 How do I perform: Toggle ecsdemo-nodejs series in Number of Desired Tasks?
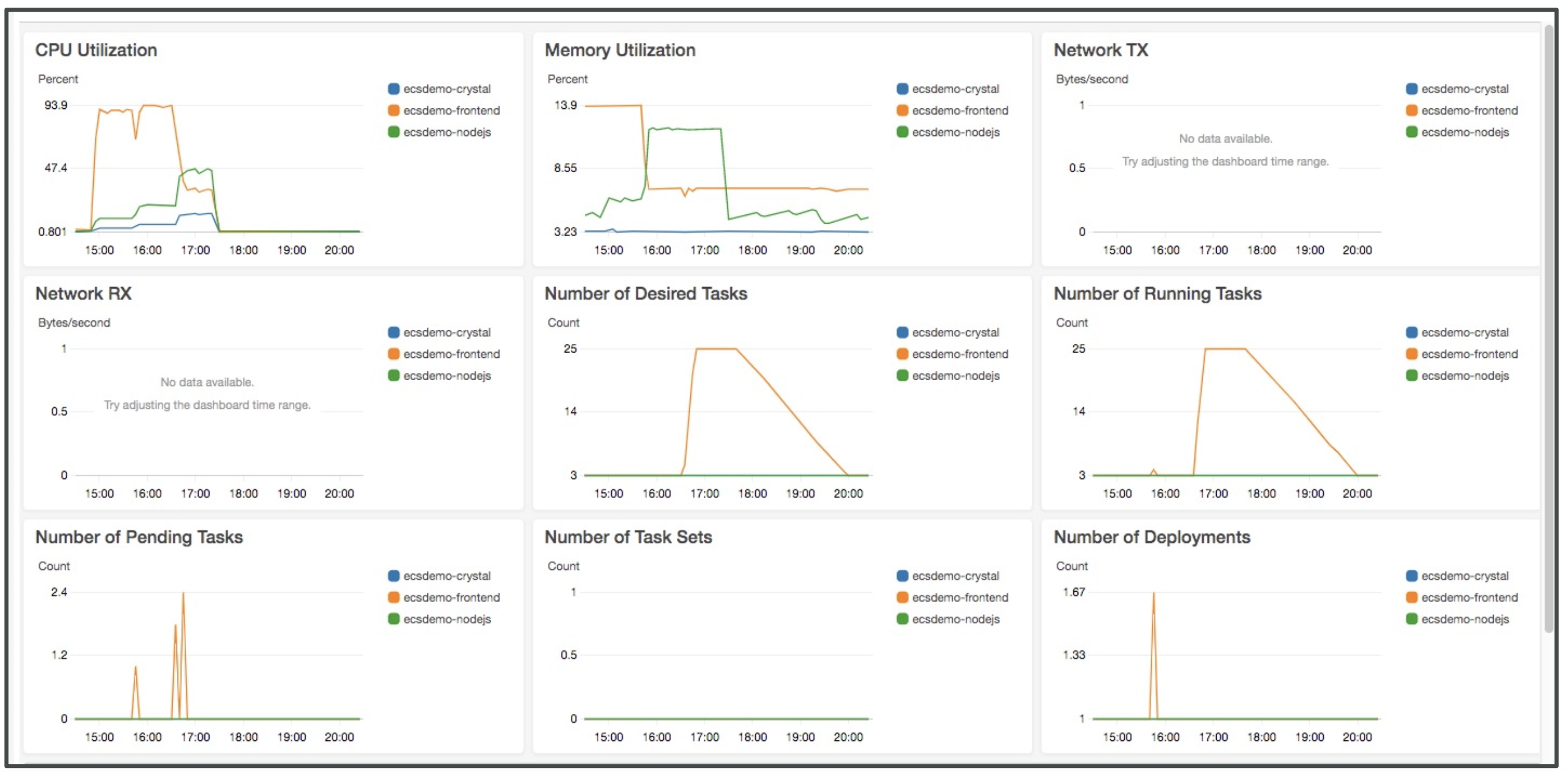pos(955,375)
